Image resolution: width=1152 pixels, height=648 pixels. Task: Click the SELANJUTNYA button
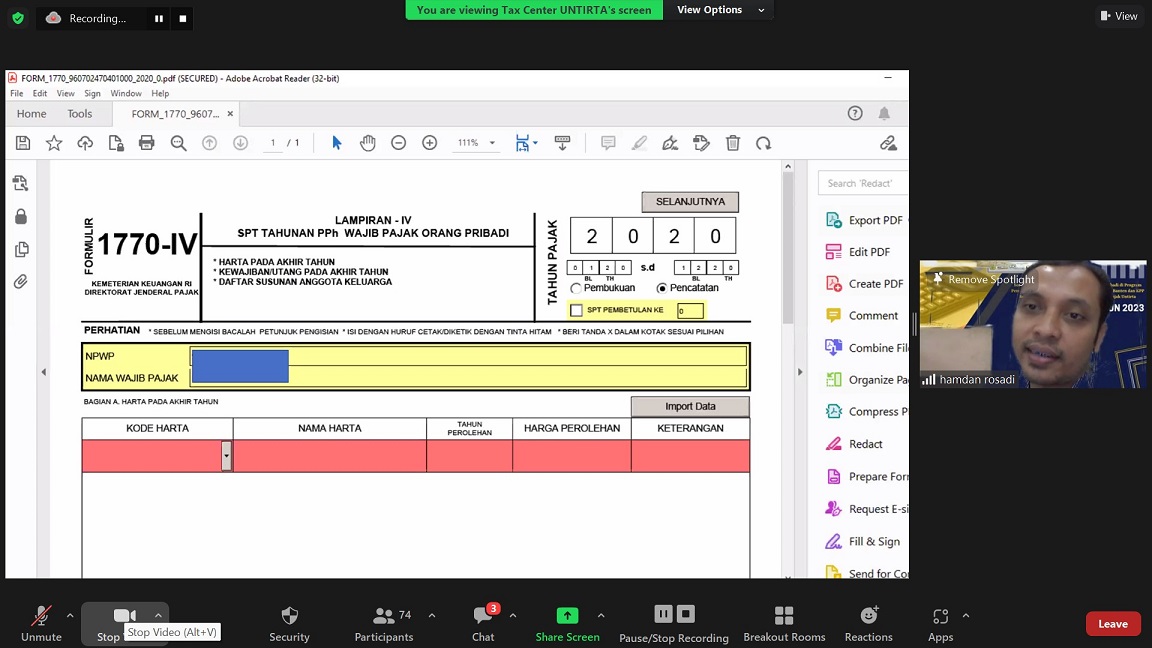(x=690, y=202)
